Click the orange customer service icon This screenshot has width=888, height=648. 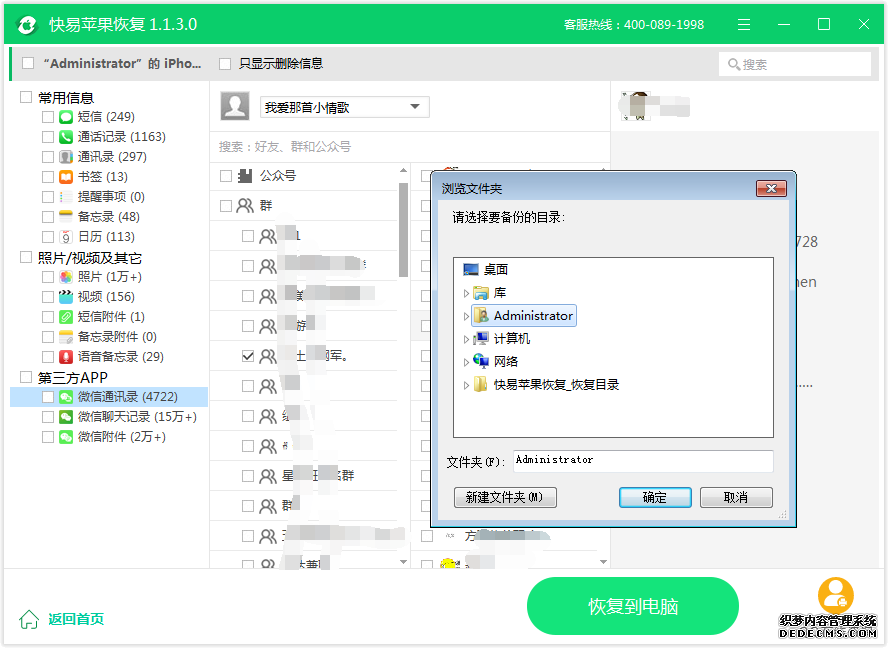[835, 595]
